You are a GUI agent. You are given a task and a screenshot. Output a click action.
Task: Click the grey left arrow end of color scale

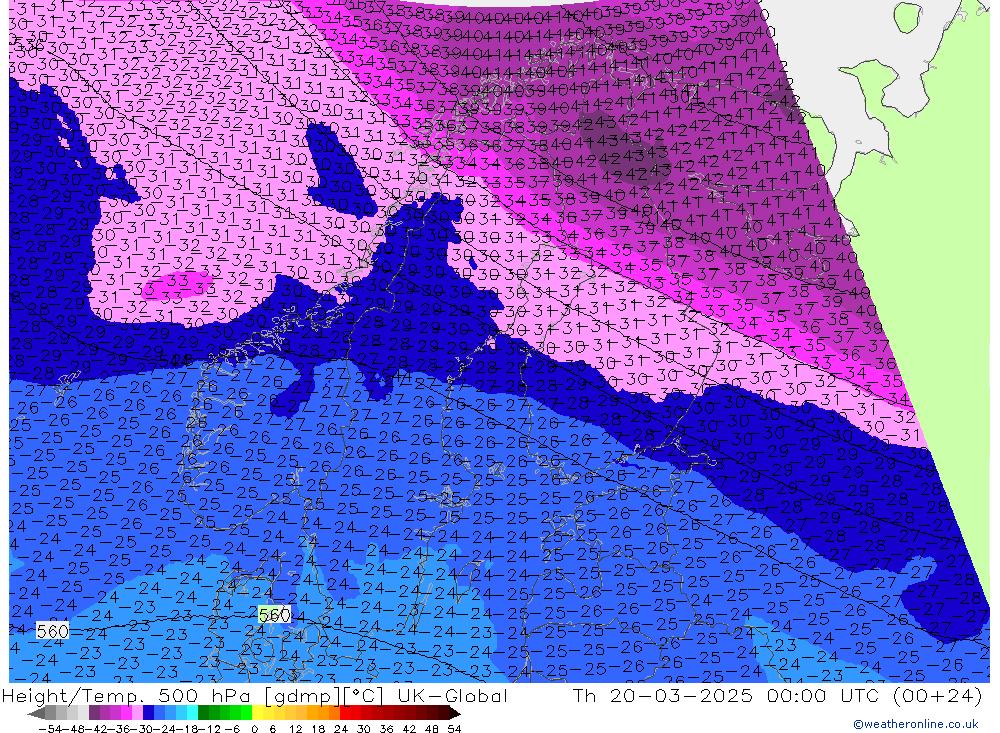(36, 714)
